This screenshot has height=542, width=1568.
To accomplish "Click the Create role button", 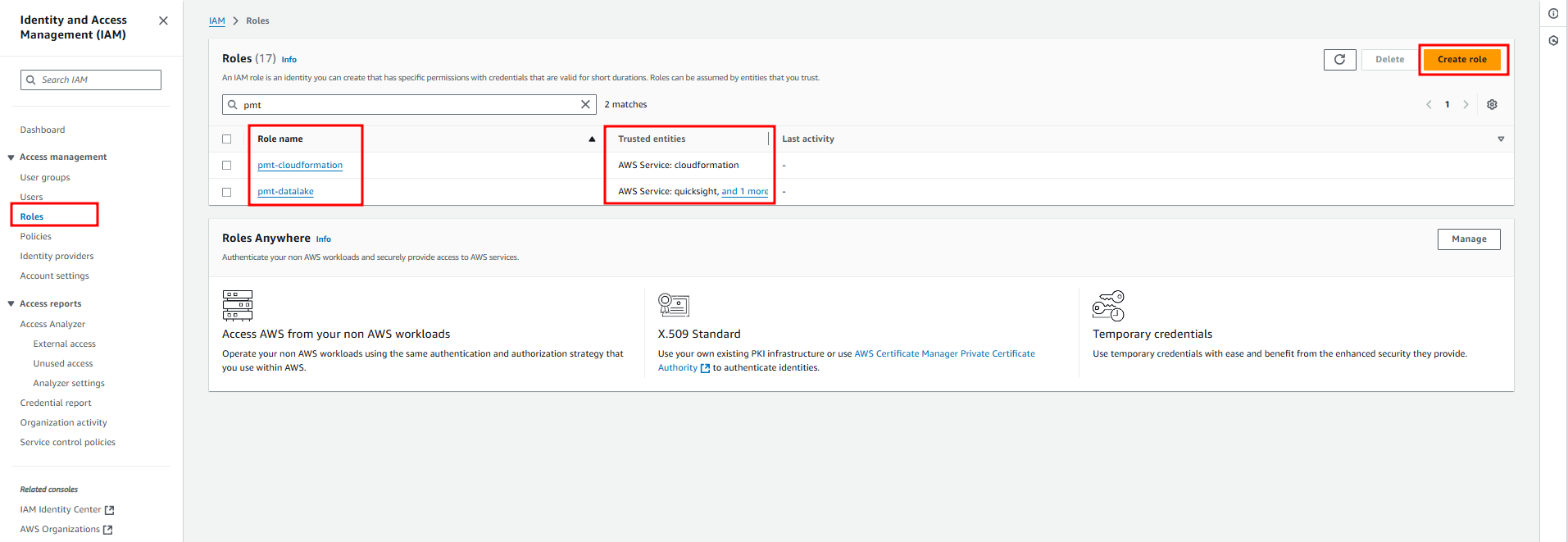I will 1461,59.
